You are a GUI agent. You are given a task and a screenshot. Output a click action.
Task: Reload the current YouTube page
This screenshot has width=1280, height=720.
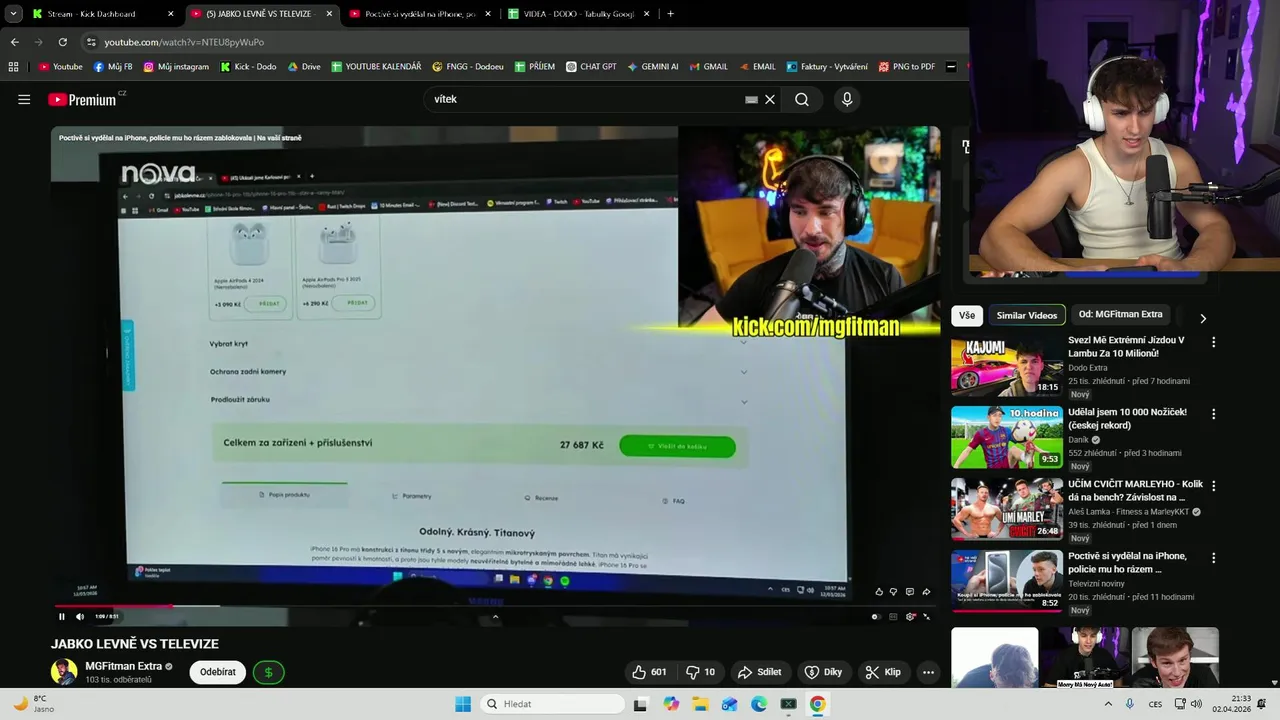click(62, 42)
